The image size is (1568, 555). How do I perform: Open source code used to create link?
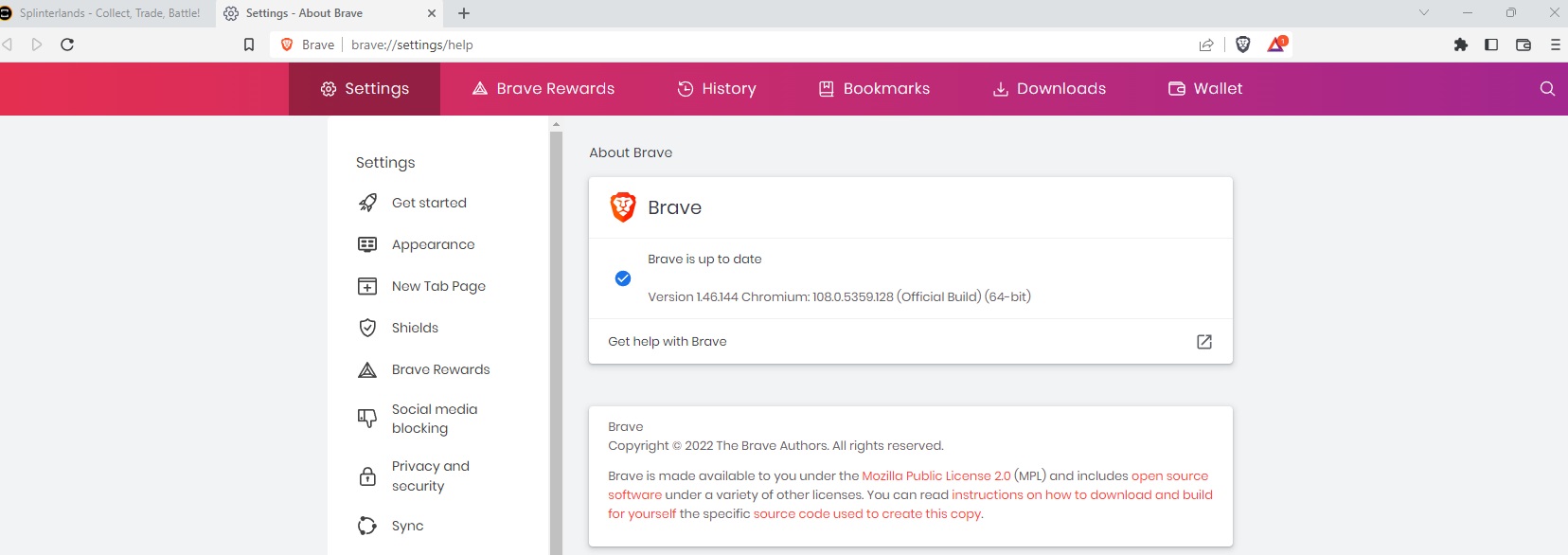[x=867, y=514]
